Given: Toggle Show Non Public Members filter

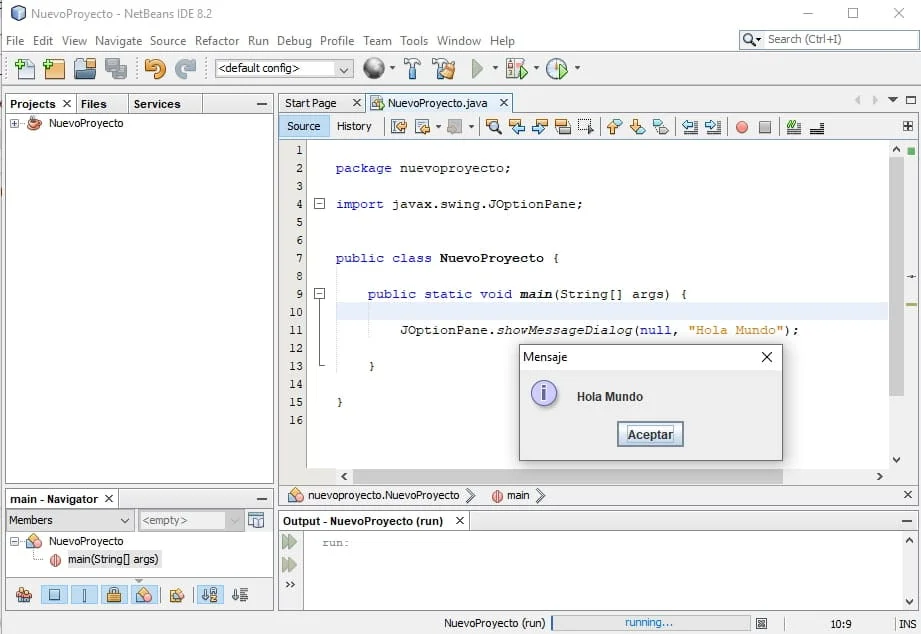Looking at the screenshot, I should [114, 595].
